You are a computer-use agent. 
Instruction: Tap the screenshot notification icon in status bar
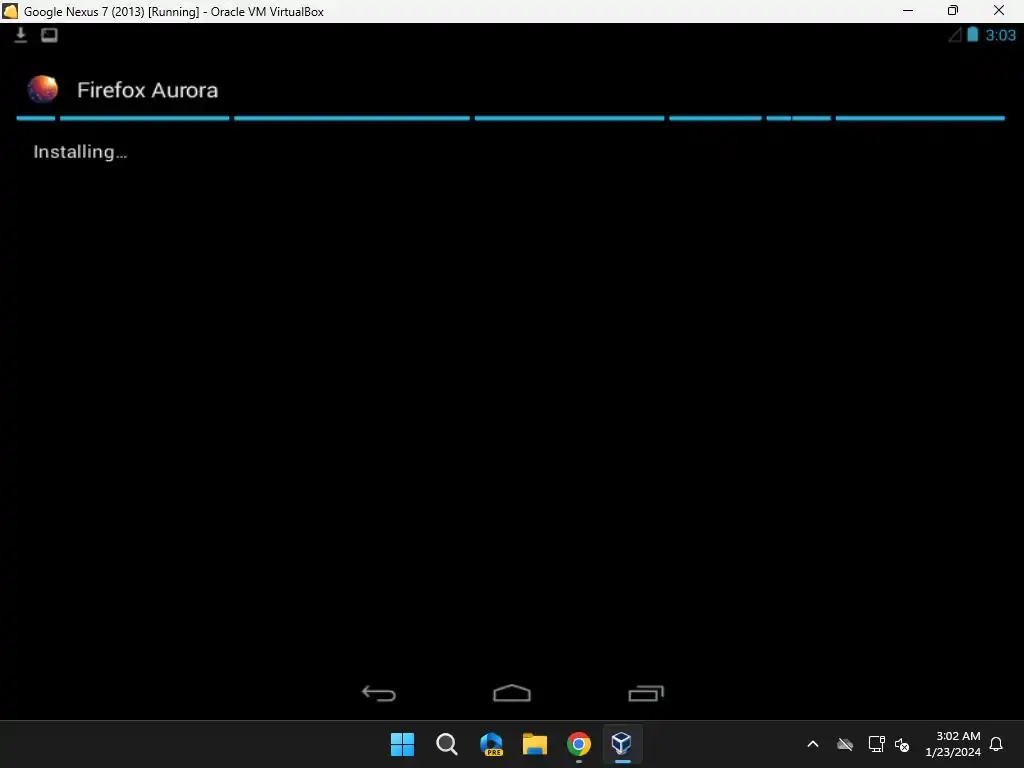pos(50,35)
